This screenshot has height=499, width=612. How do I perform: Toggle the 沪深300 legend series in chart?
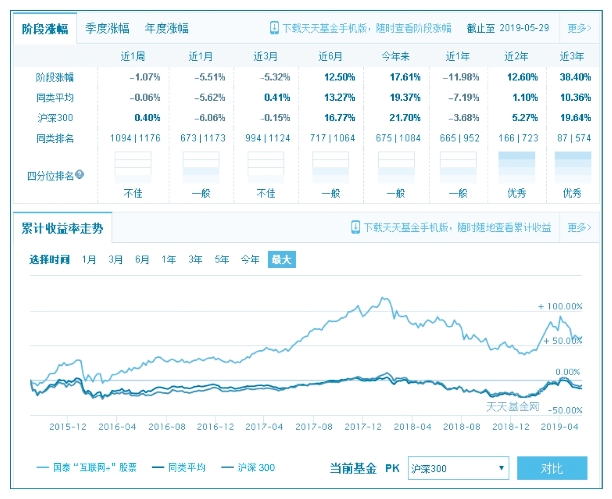[250, 467]
